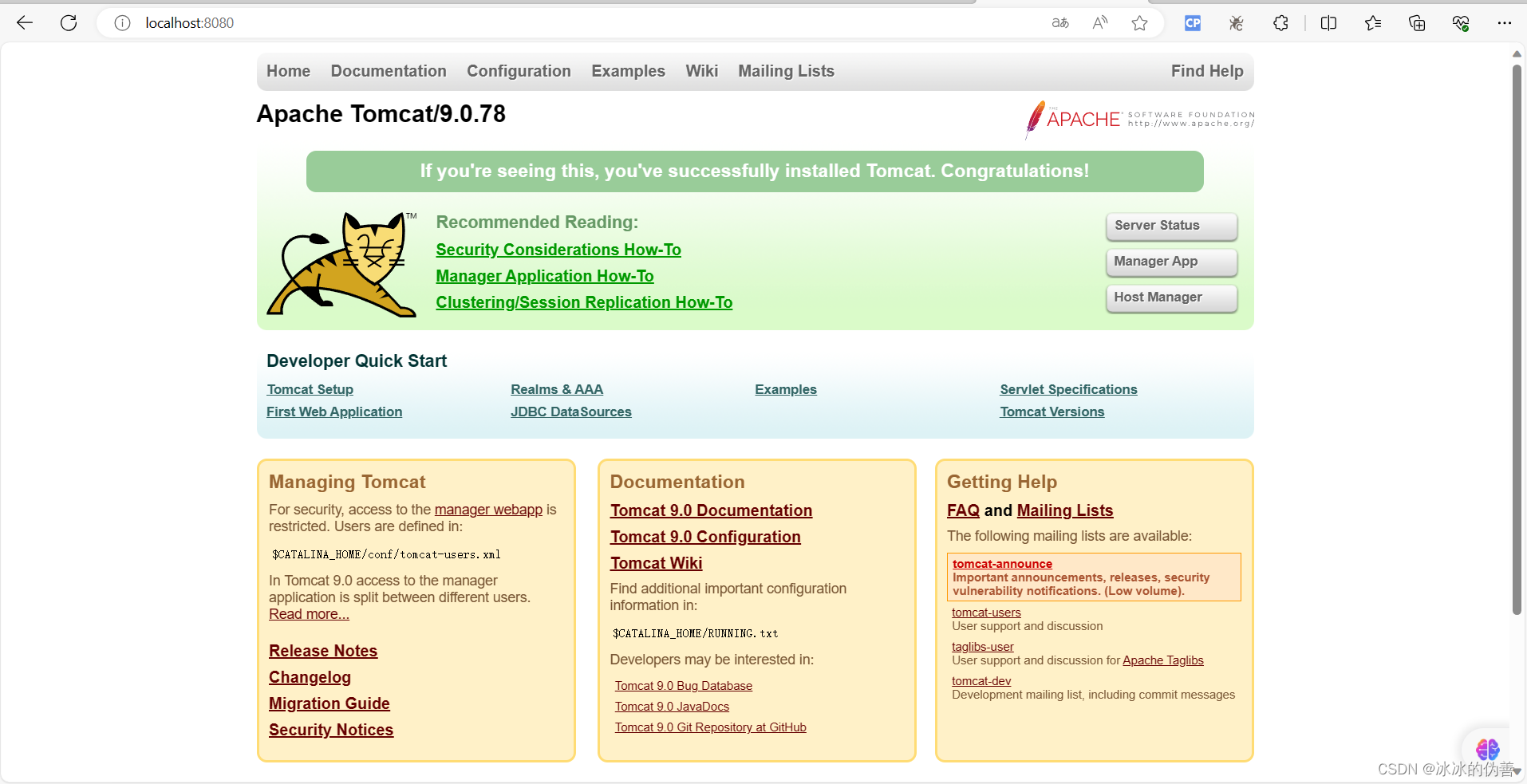Open the favorites list icon
Viewport: 1527px width, 784px height.
coord(1373,23)
